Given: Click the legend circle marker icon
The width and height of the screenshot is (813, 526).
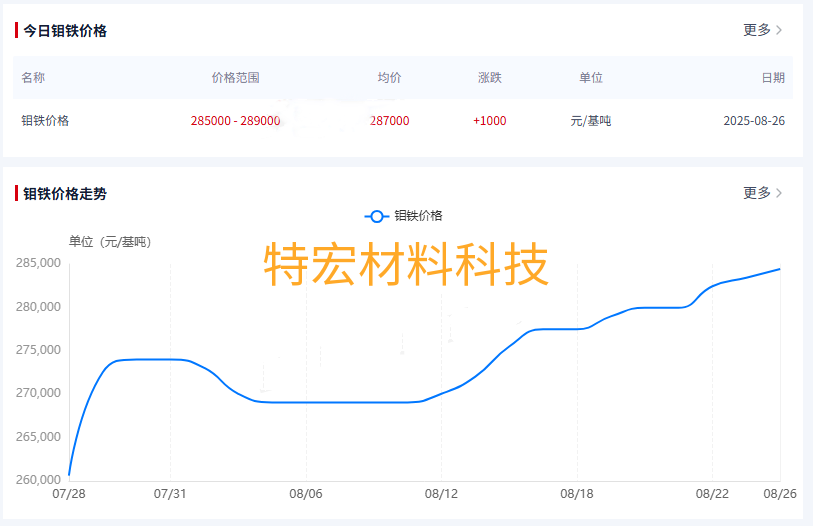Looking at the screenshot, I should tap(377, 216).
